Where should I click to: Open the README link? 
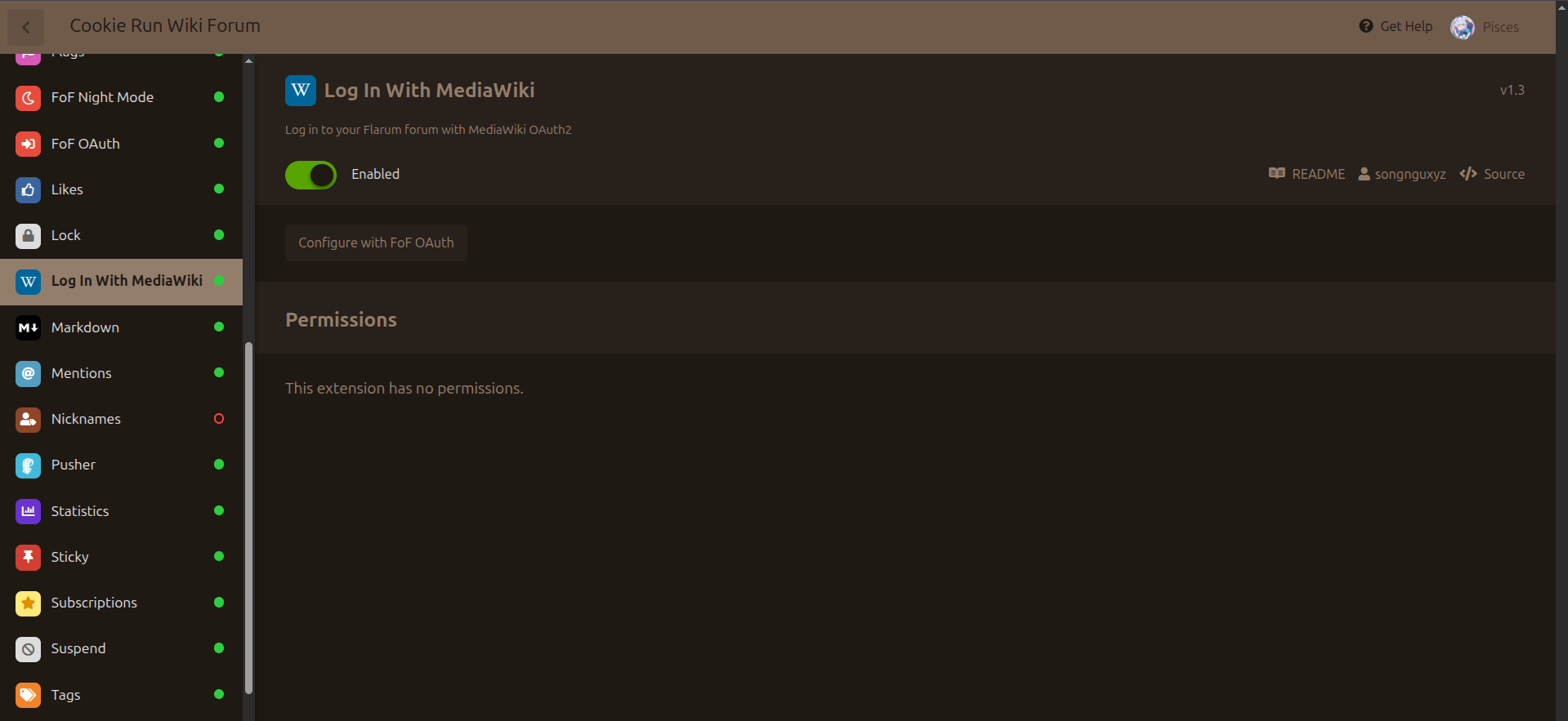(x=1307, y=174)
